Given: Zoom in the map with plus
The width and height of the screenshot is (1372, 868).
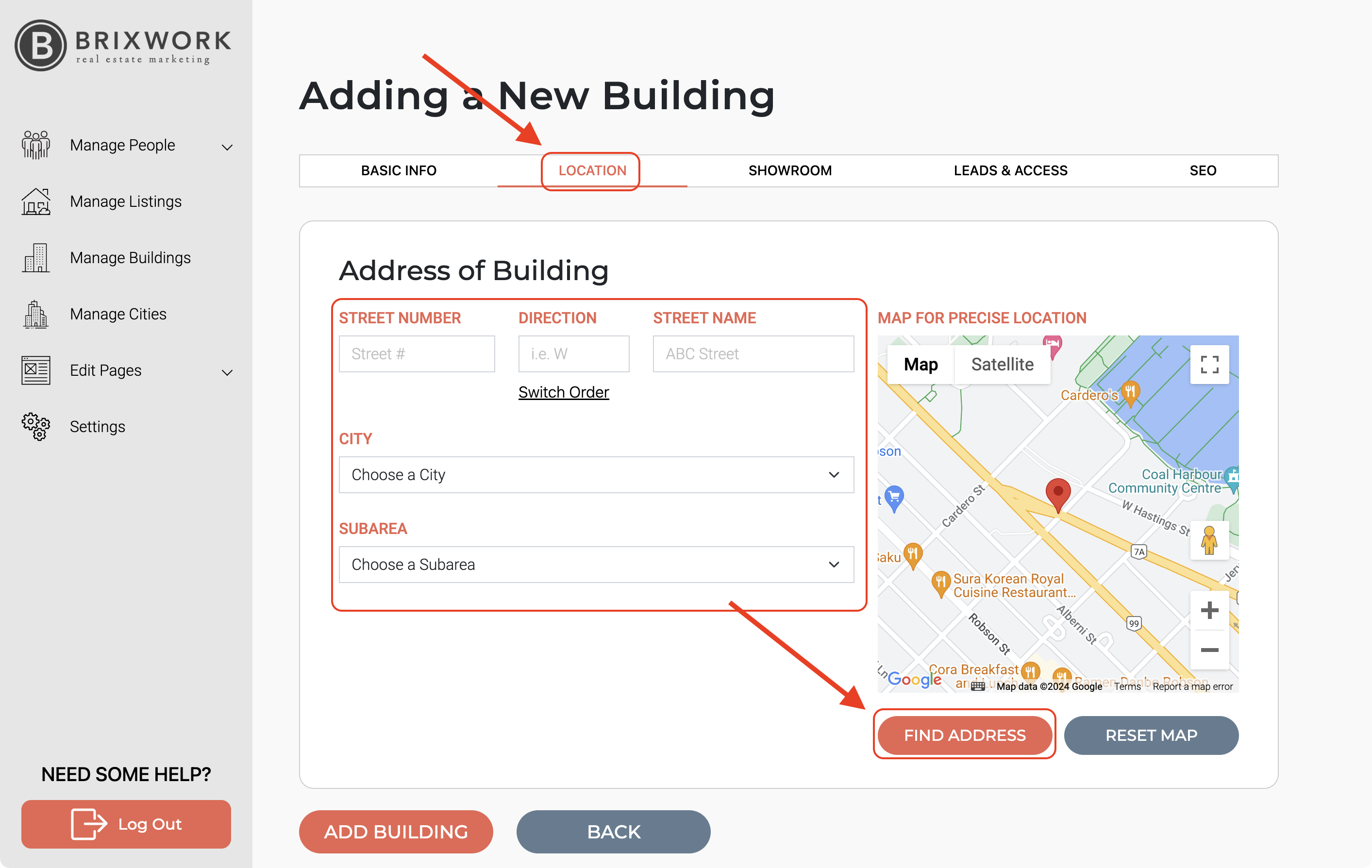Looking at the screenshot, I should pyautogui.click(x=1209, y=611).
